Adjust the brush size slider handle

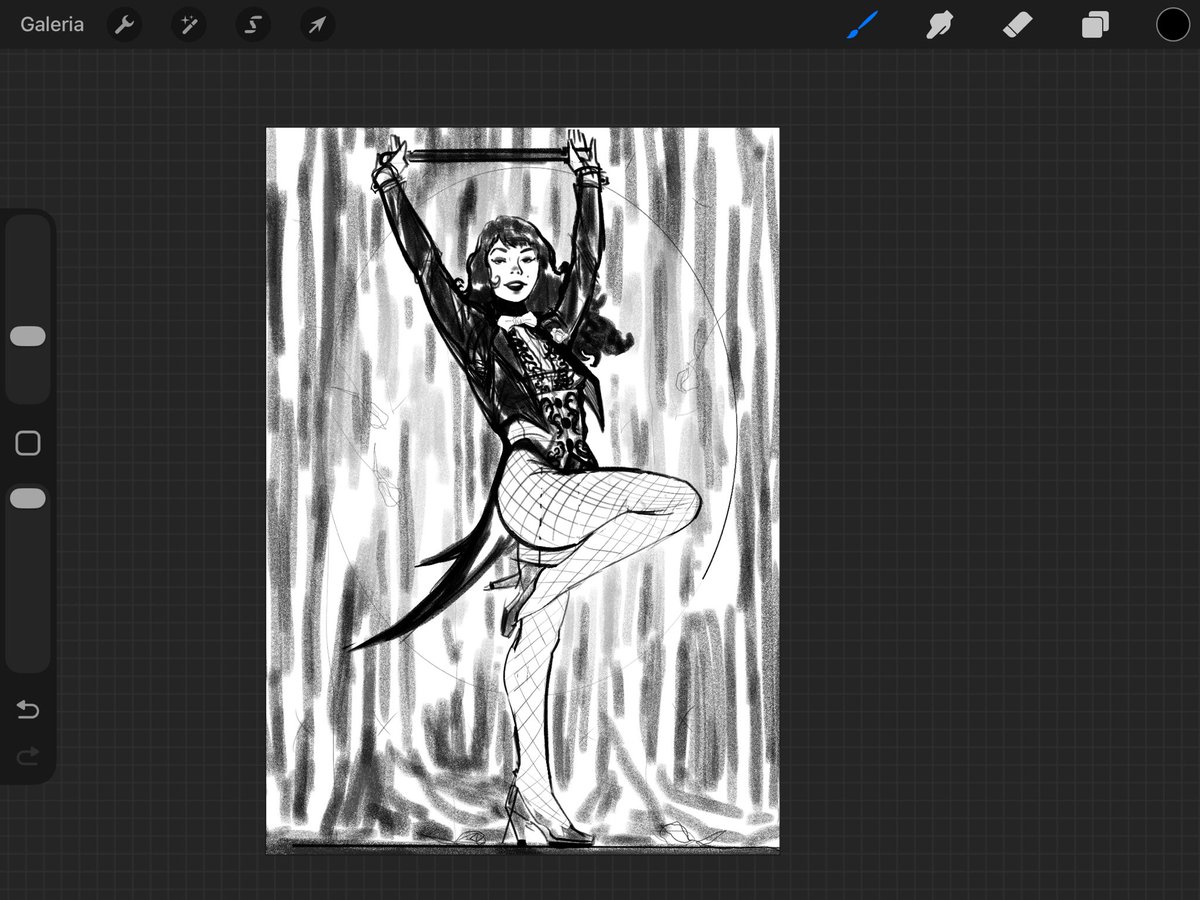click(x=28, y=336)
